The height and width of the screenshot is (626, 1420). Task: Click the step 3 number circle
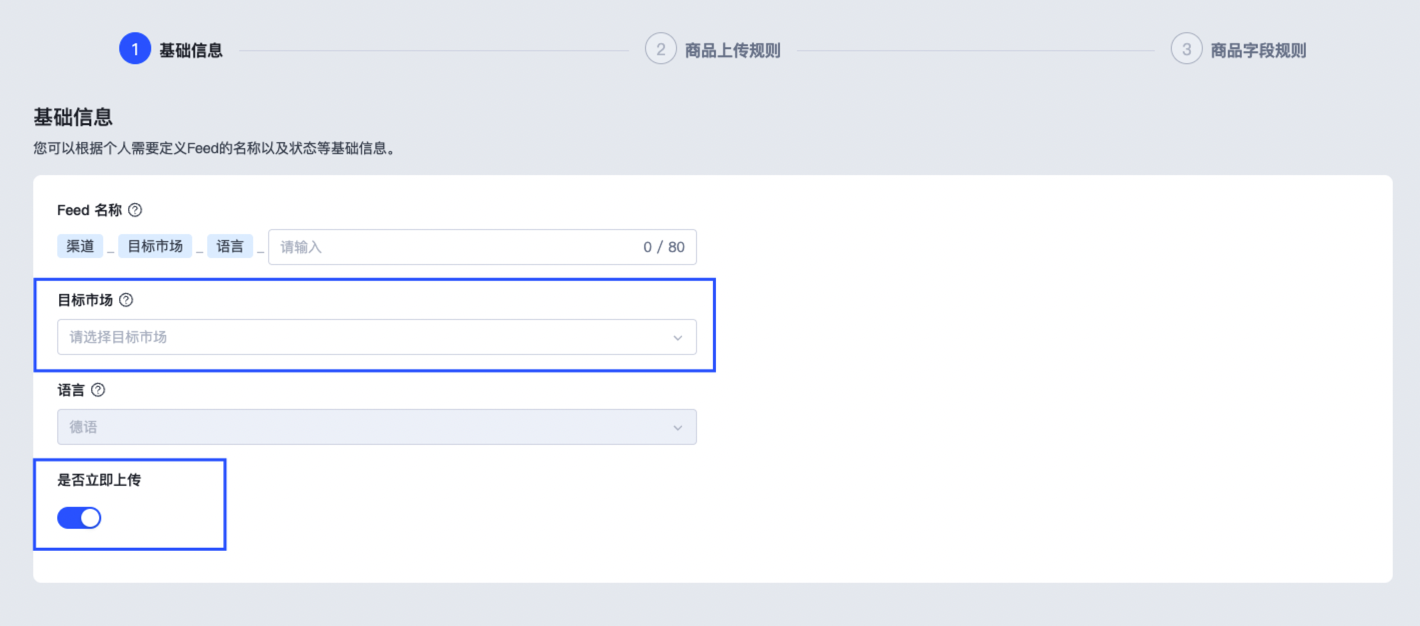1187,49
